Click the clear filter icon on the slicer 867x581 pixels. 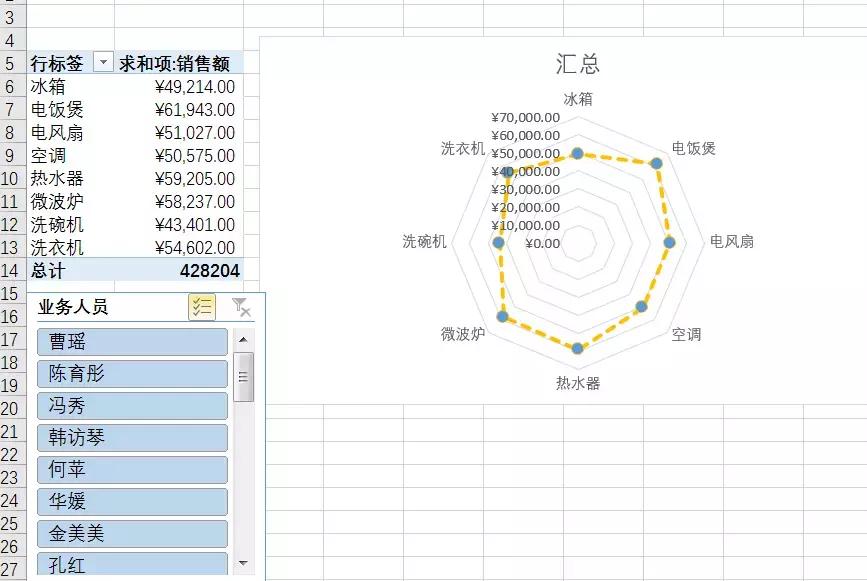point(238,306)
